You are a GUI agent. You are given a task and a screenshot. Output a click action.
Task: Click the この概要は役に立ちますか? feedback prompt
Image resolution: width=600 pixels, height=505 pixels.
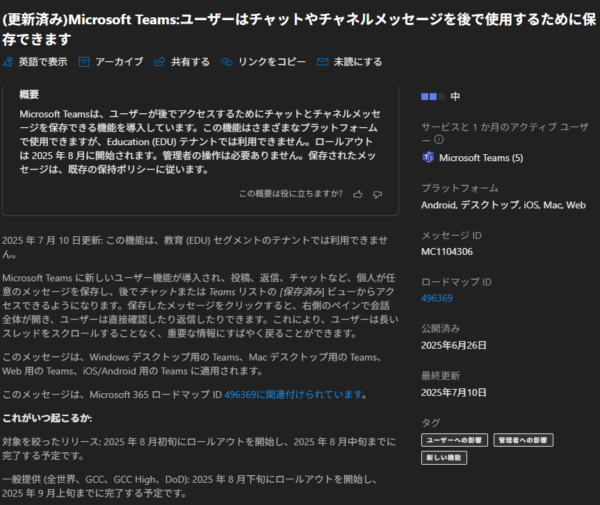tap(291, 194)
